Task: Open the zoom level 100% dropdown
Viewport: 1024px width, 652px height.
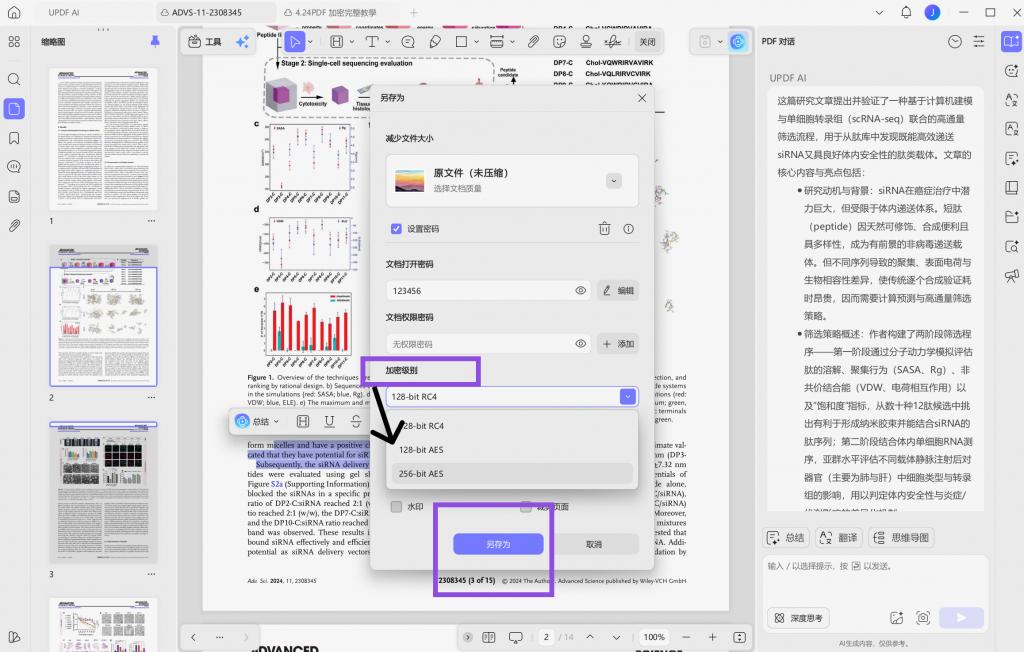Action: click(x=654, y=637)
